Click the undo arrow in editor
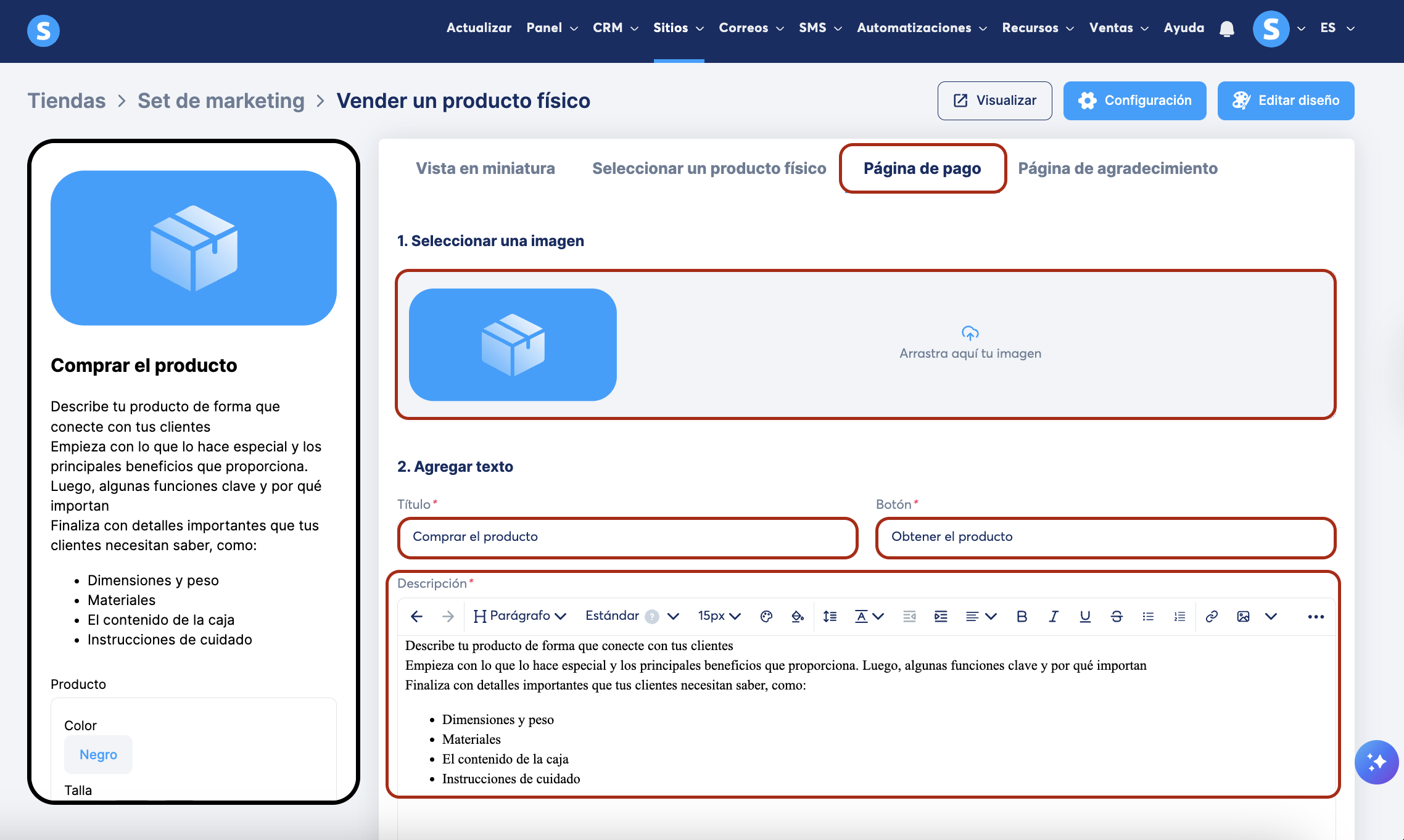 pyautogui.click(x=416, y=616)
